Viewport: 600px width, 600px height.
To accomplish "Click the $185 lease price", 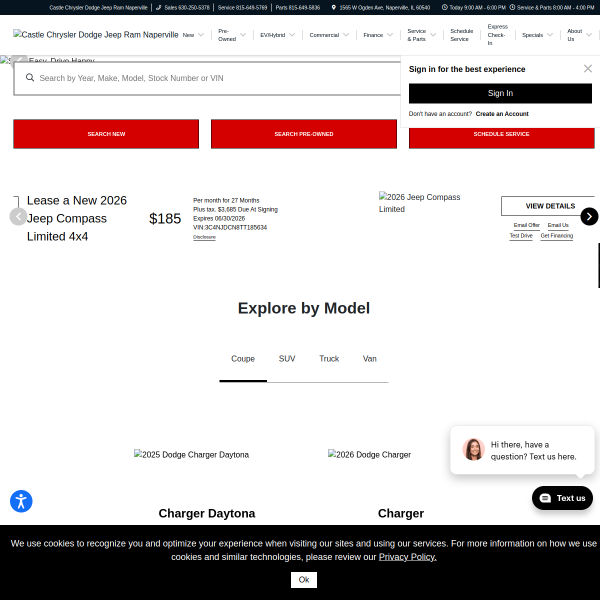I will click(x=165, y=218).
